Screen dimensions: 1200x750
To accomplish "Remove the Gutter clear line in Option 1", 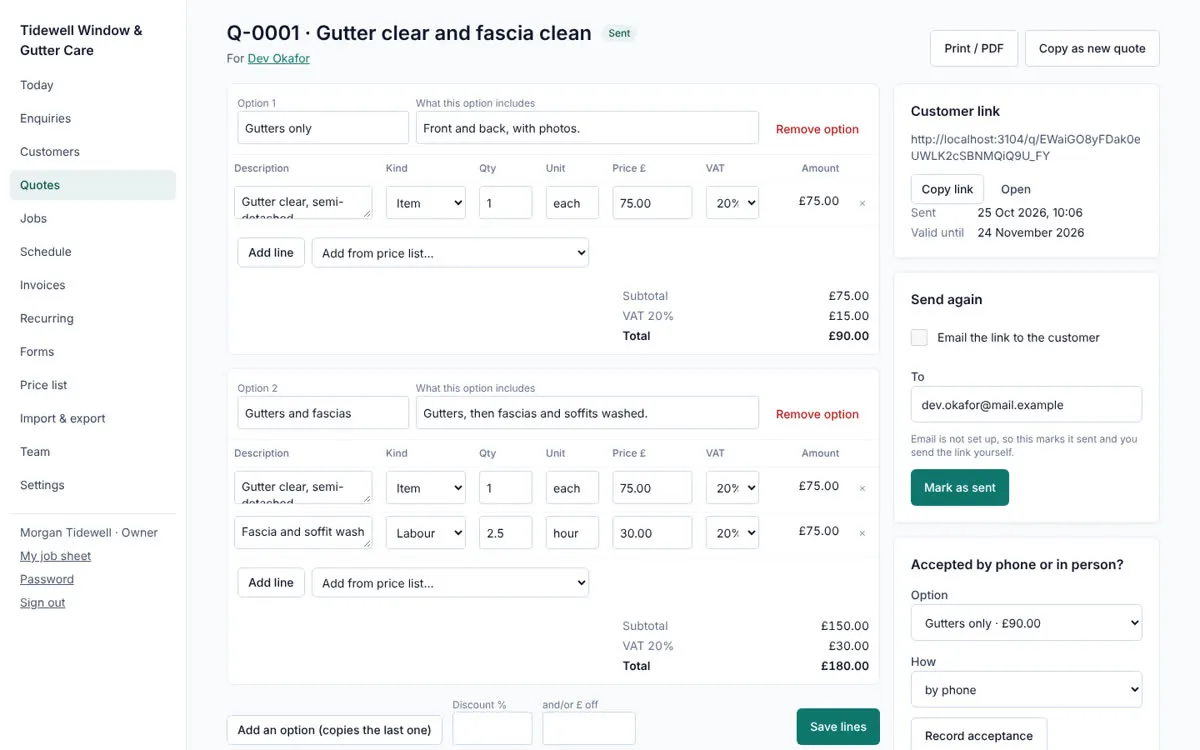I will pos(862,203).
